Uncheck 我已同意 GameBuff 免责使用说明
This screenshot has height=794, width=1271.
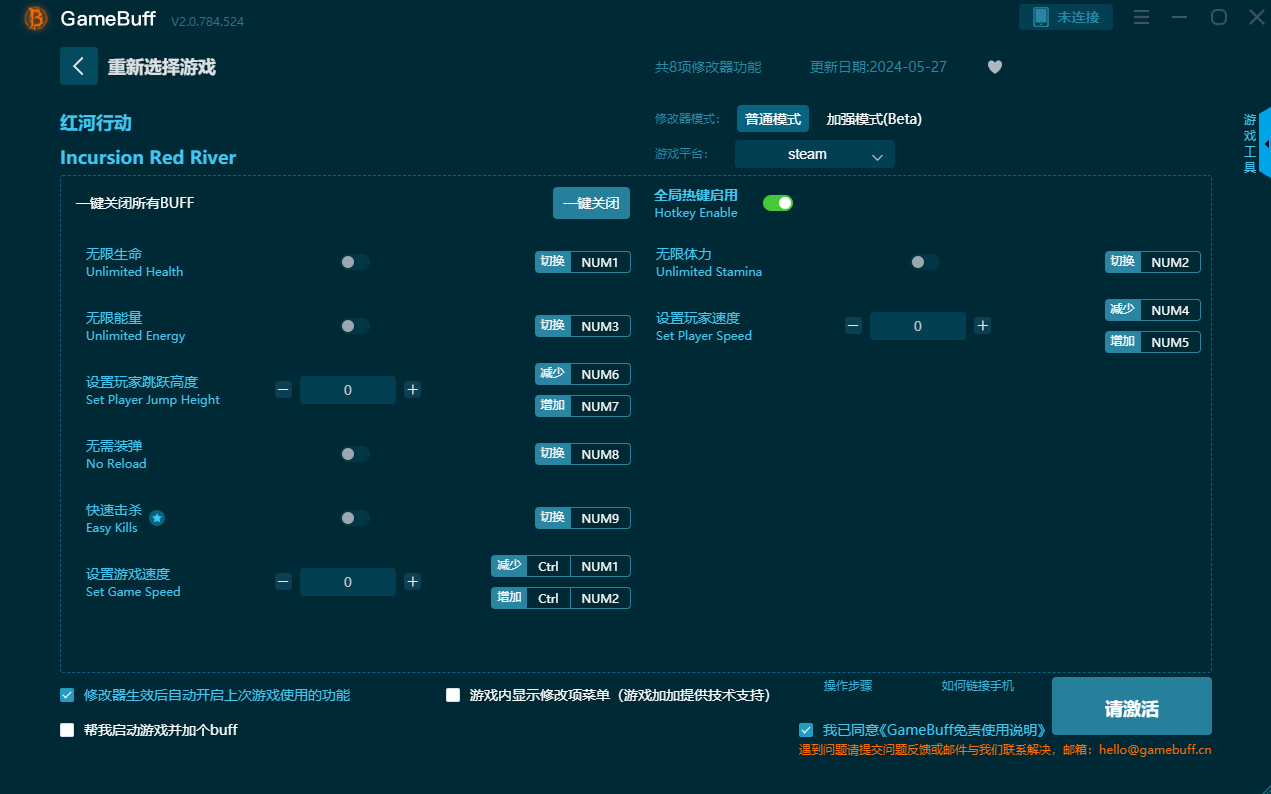[x=806, y=730]
